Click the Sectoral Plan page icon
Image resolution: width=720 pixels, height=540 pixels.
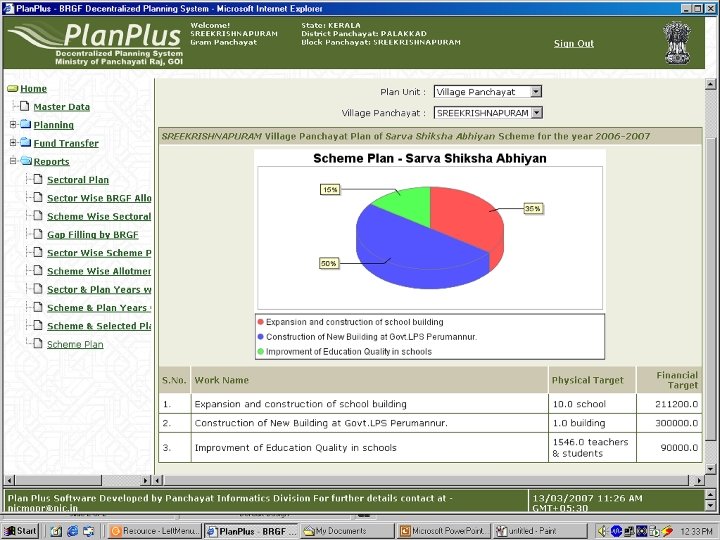coord(39,179)
